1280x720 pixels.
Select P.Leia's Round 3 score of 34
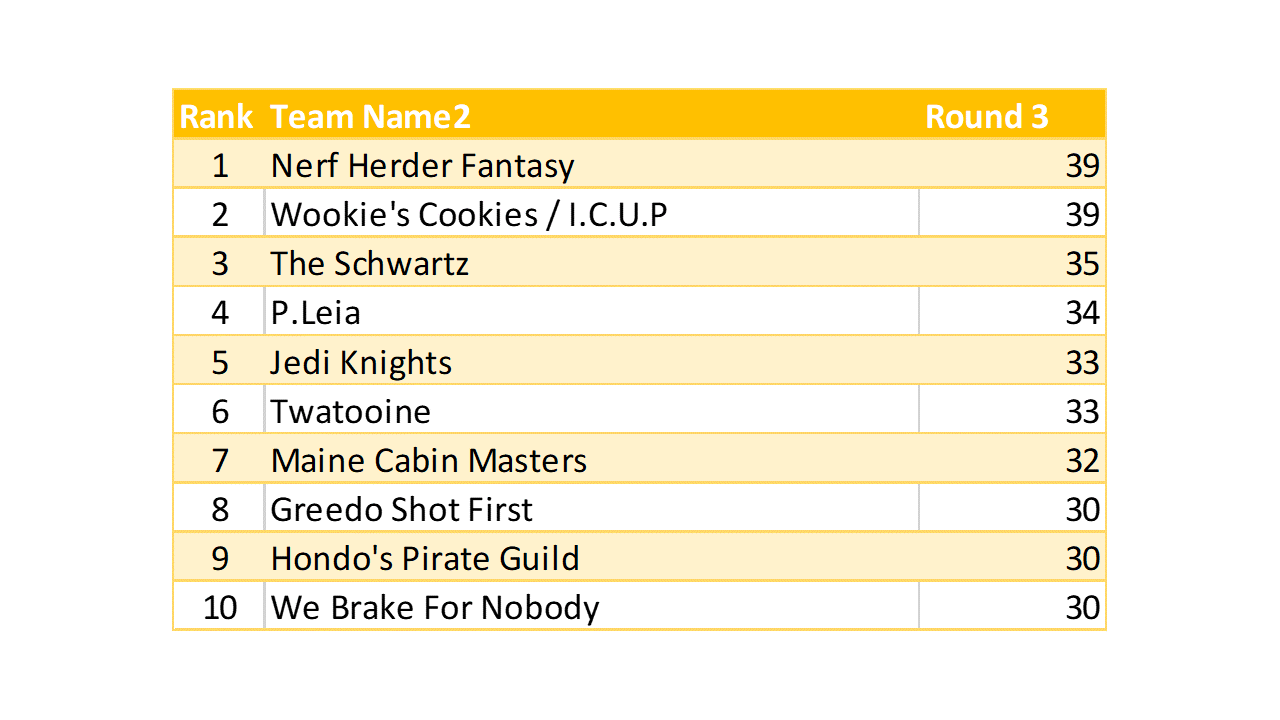(1081, 313)
